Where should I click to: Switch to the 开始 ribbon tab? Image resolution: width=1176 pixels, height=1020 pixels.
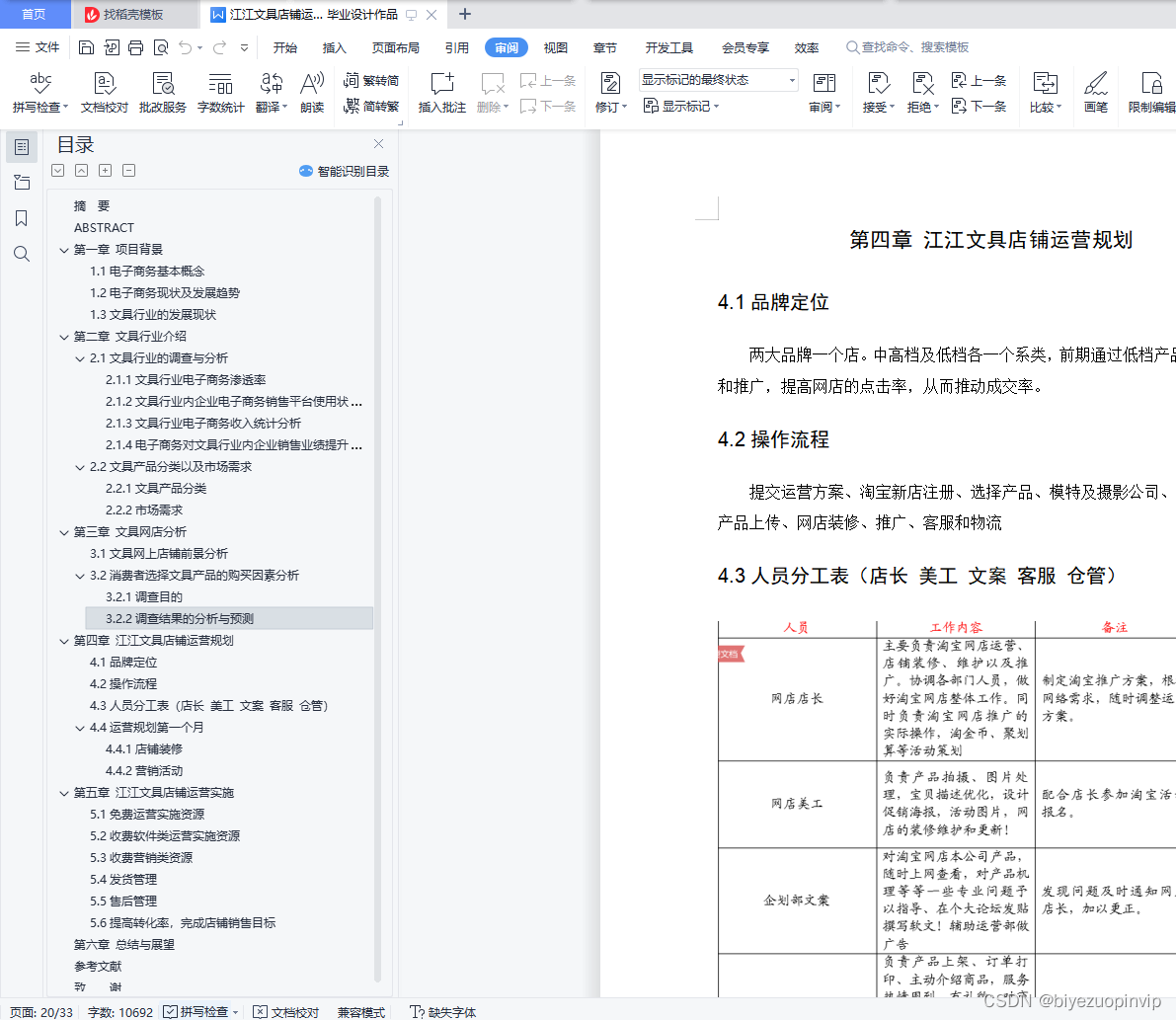285,48
